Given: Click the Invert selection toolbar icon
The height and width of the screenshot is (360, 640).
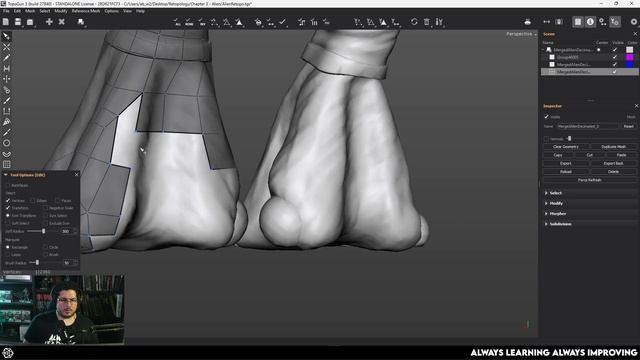Looking at the screenshot, I should [x=202, y=22].
